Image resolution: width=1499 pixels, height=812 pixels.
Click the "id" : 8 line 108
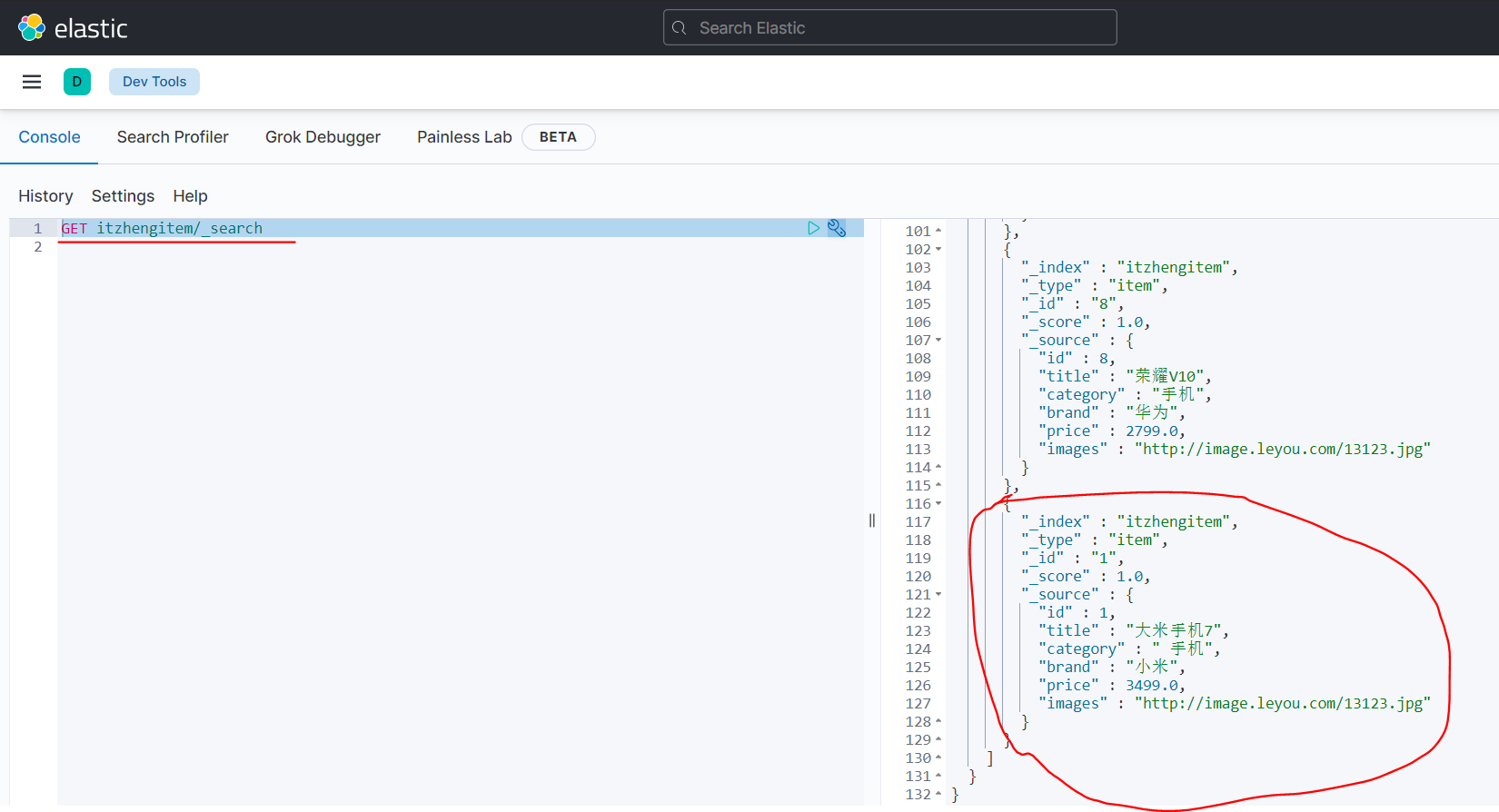click(1077, 358)
